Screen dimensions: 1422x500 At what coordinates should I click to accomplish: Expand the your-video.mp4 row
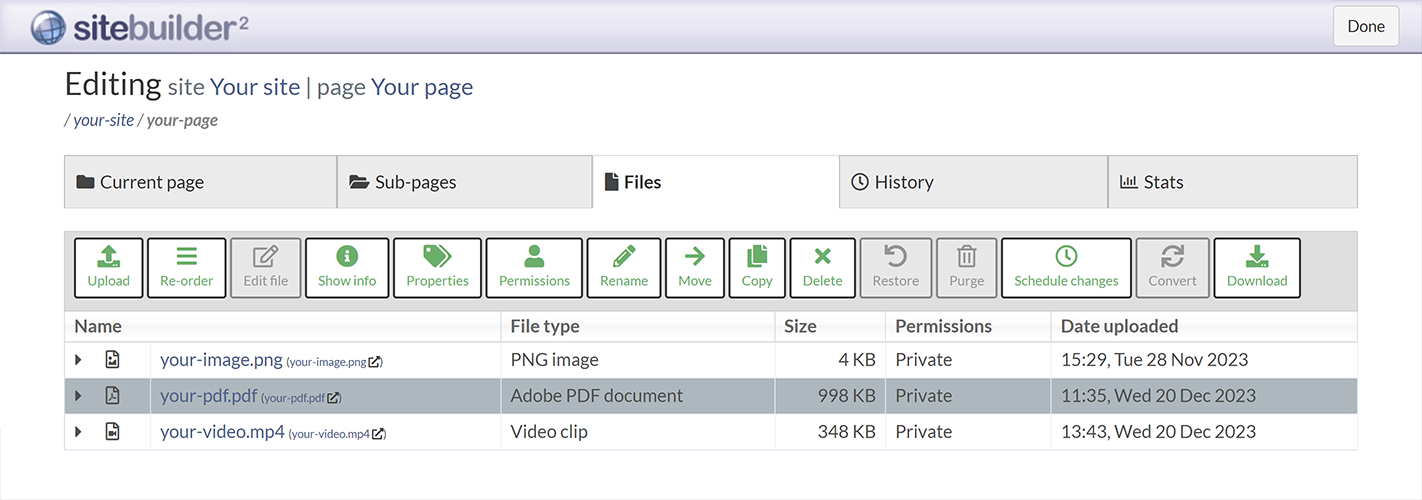tap(79, 432)
